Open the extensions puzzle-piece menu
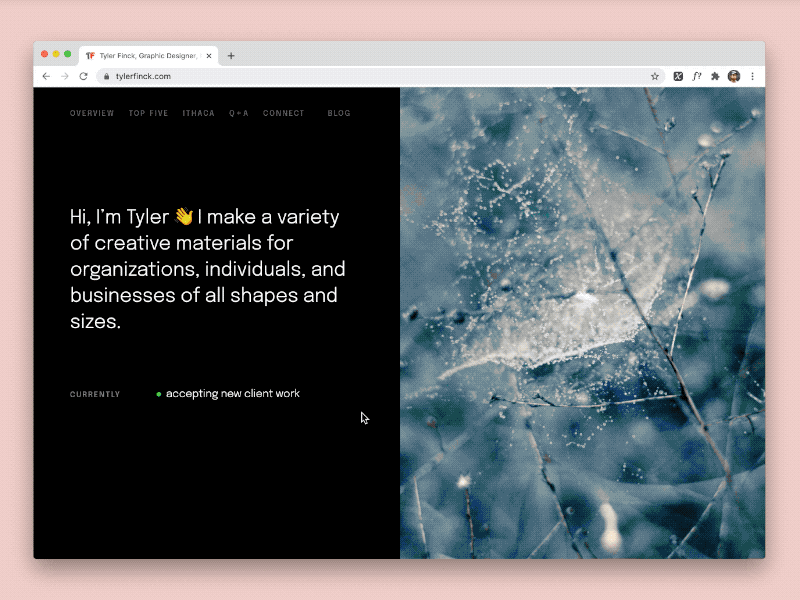This screenshot has width=800, height=600. point(716,75)
